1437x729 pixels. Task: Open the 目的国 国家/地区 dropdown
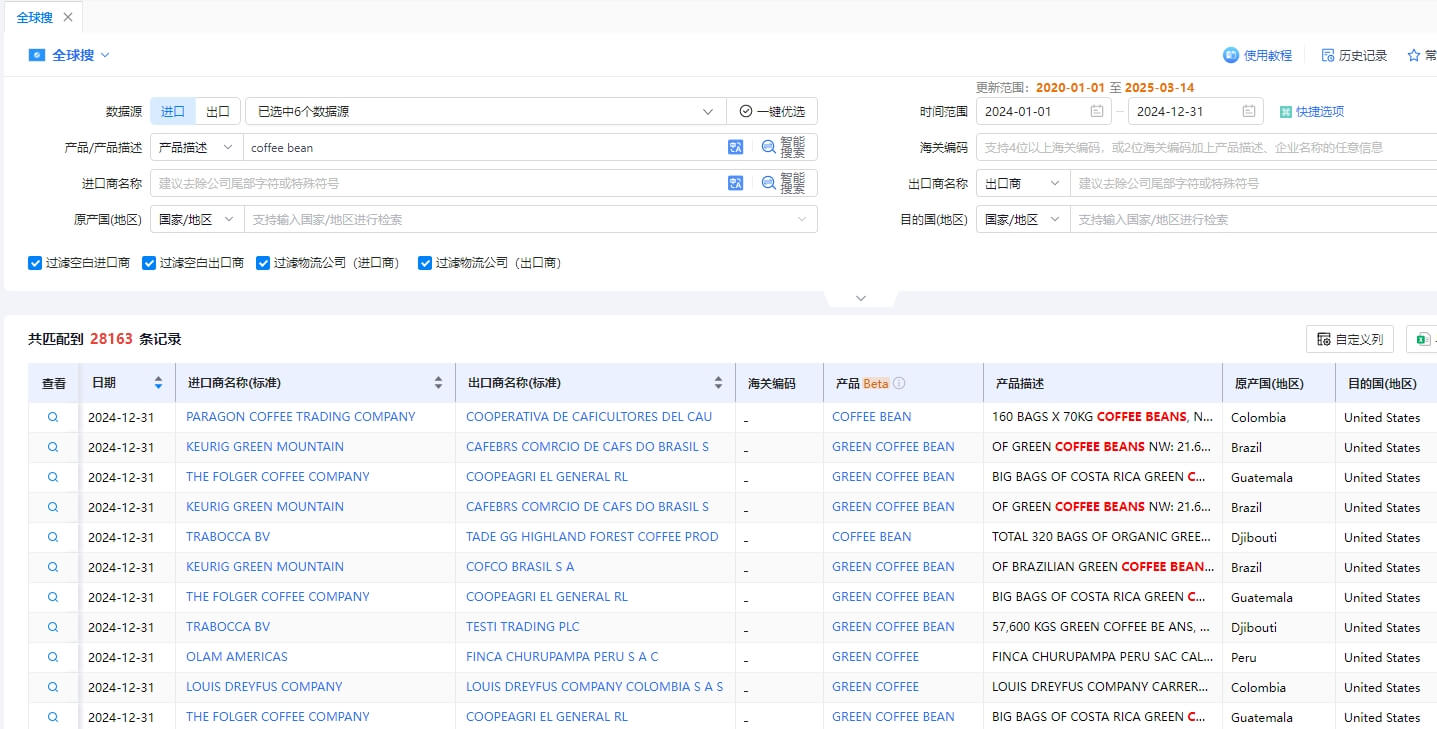point(1023,219)
